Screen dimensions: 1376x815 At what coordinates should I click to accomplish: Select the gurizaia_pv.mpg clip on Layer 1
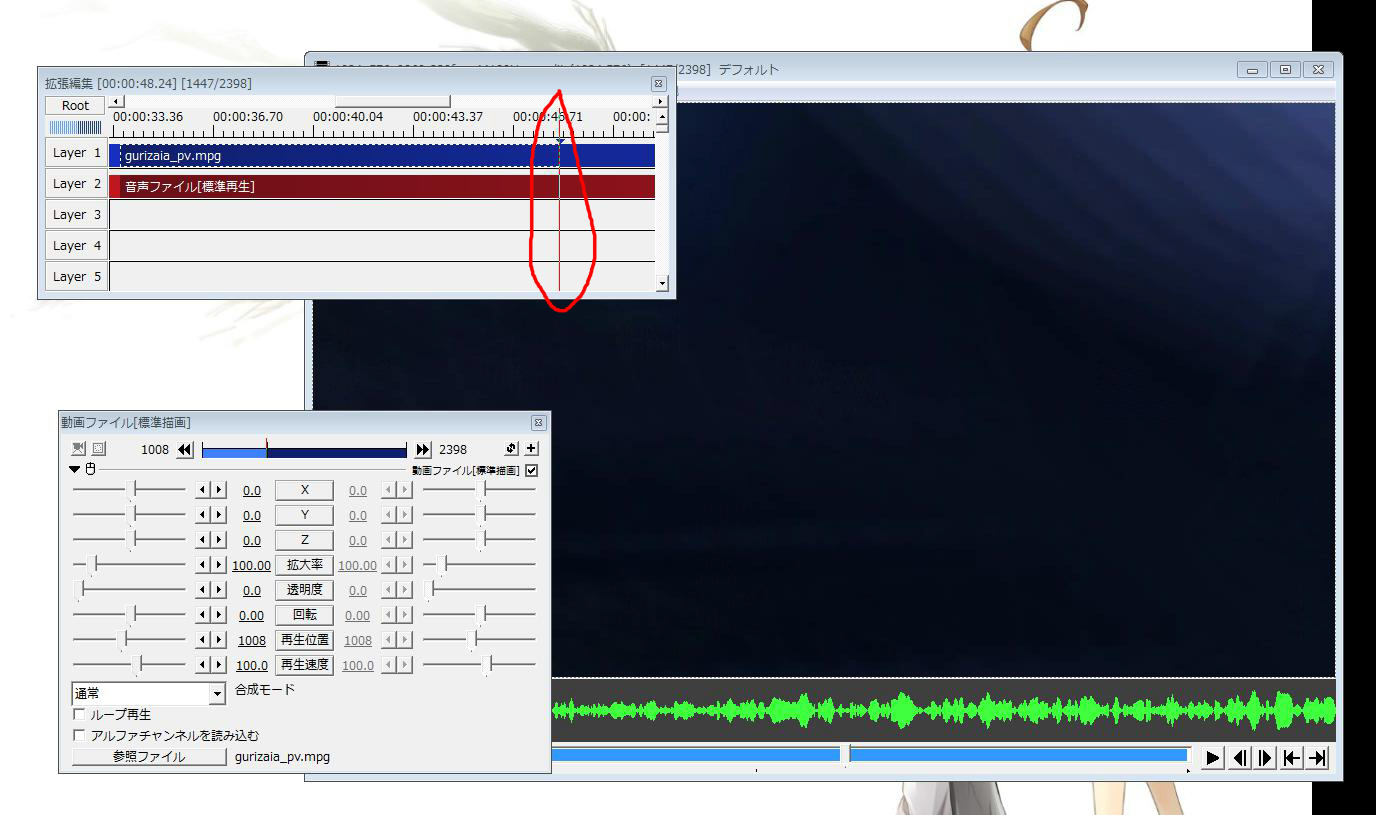click(382, 155)
